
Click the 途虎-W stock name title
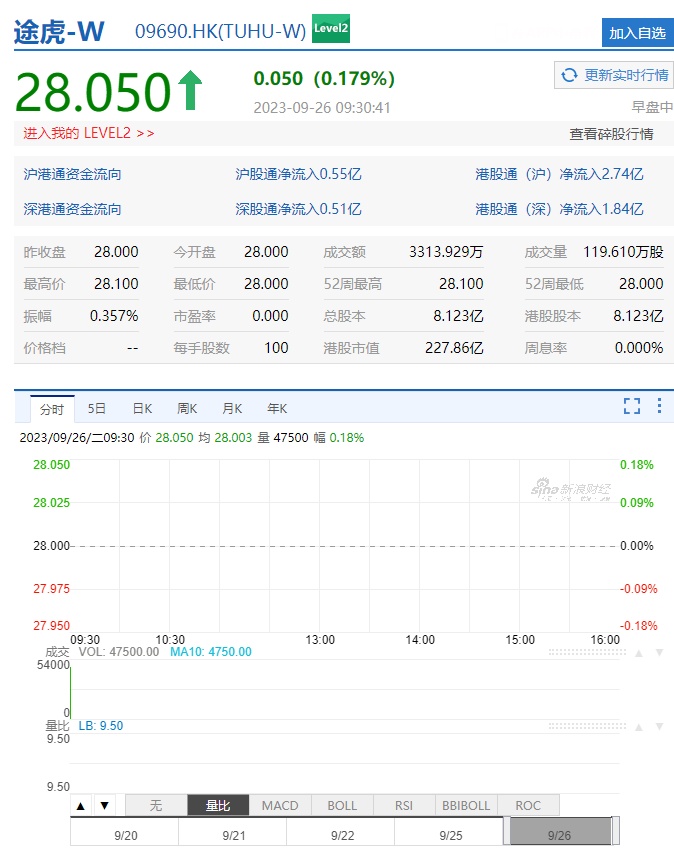click(59, 31)
